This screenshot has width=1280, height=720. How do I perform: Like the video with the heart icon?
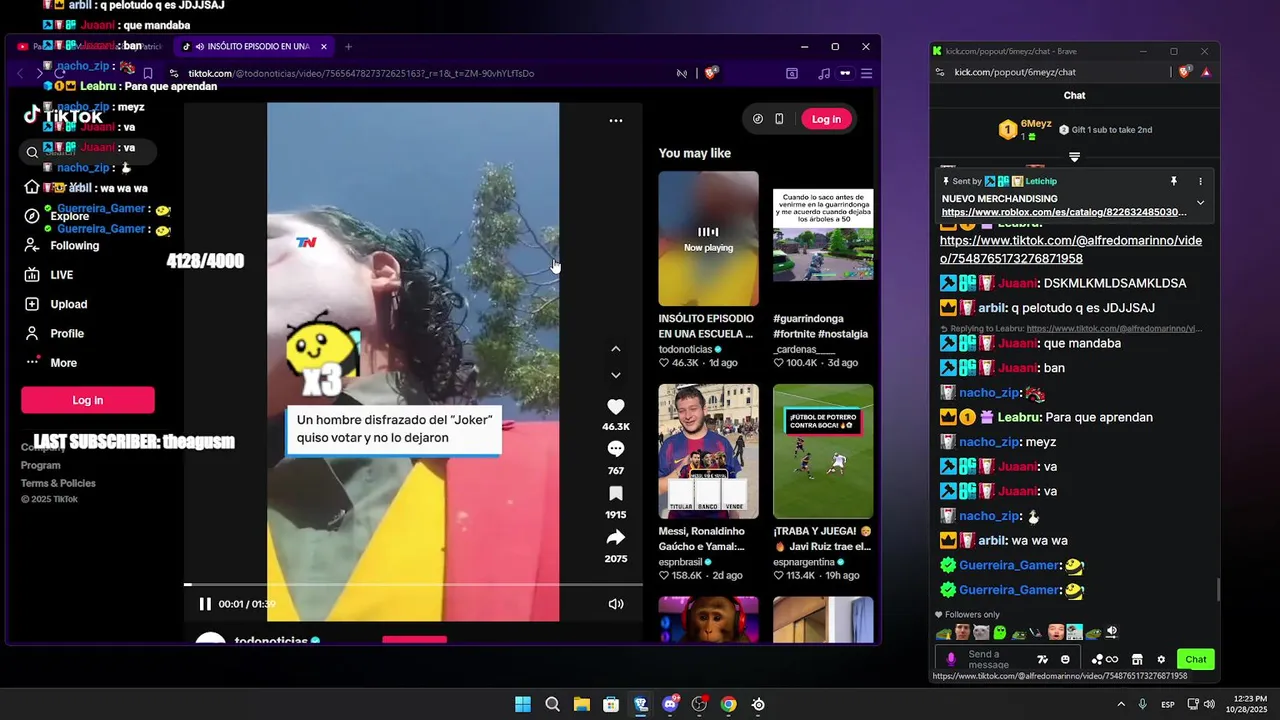pos(616,407)
